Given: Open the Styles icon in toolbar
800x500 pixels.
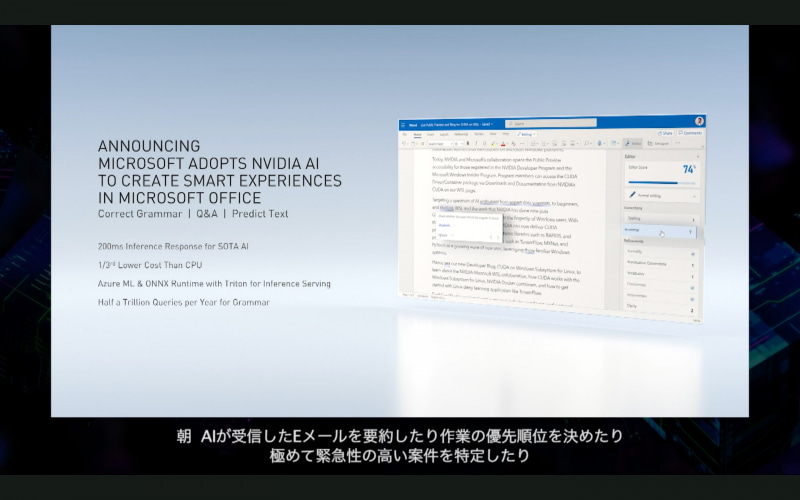Looking at the screenshot, I should point(613,143).
